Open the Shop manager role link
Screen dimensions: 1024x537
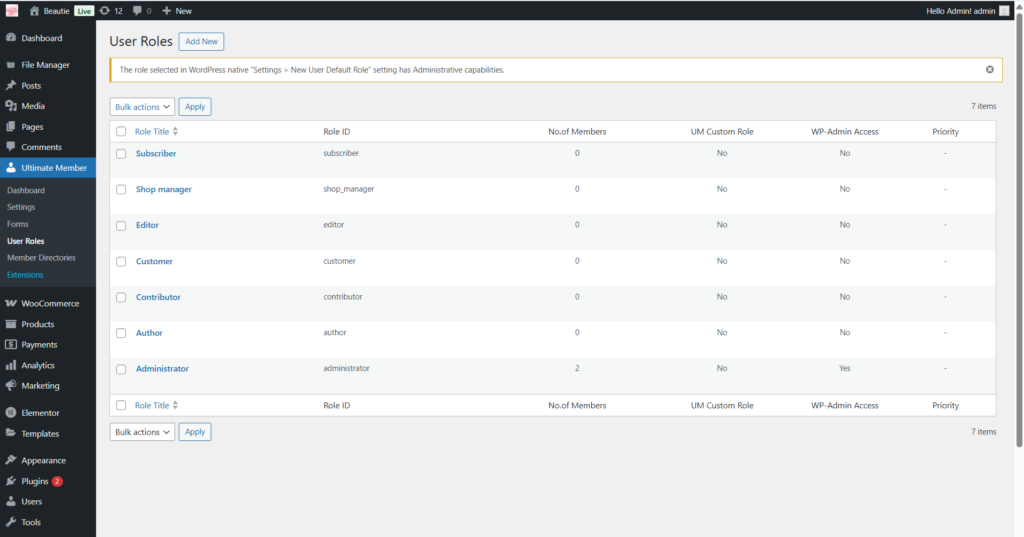(x=163, y=190)
